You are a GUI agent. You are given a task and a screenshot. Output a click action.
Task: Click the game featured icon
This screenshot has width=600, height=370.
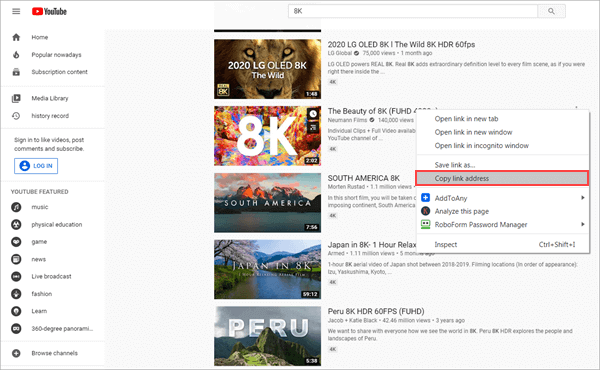tap(16, 242)
